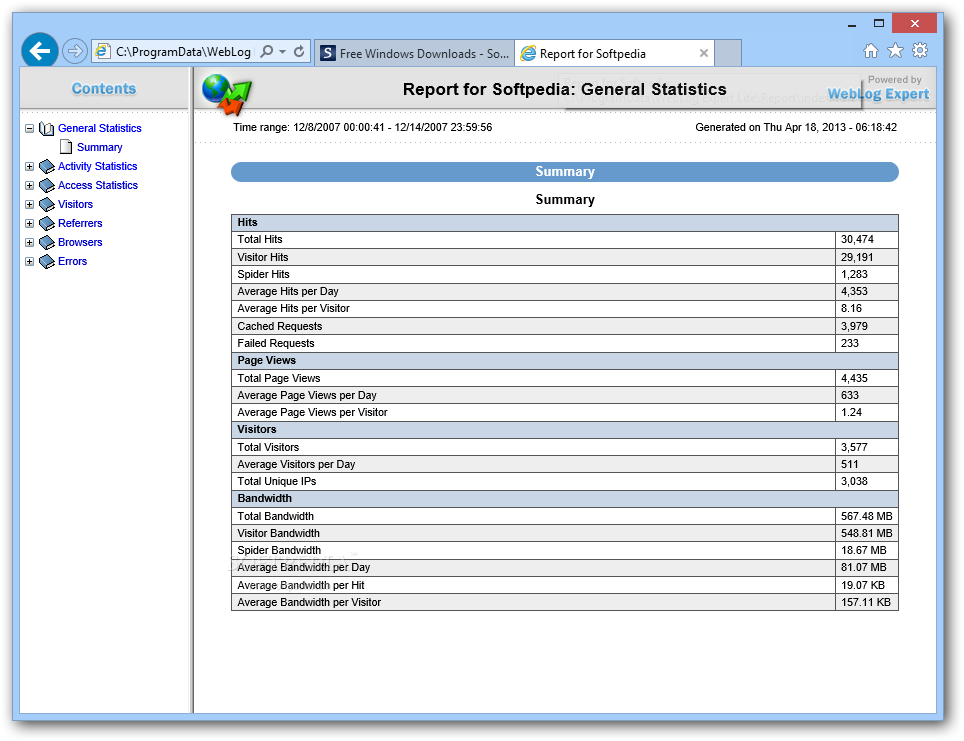This screenshot has width=964, height=741.
Task: Click the Access Statistics book icon
Action: [x=47, y=186]
